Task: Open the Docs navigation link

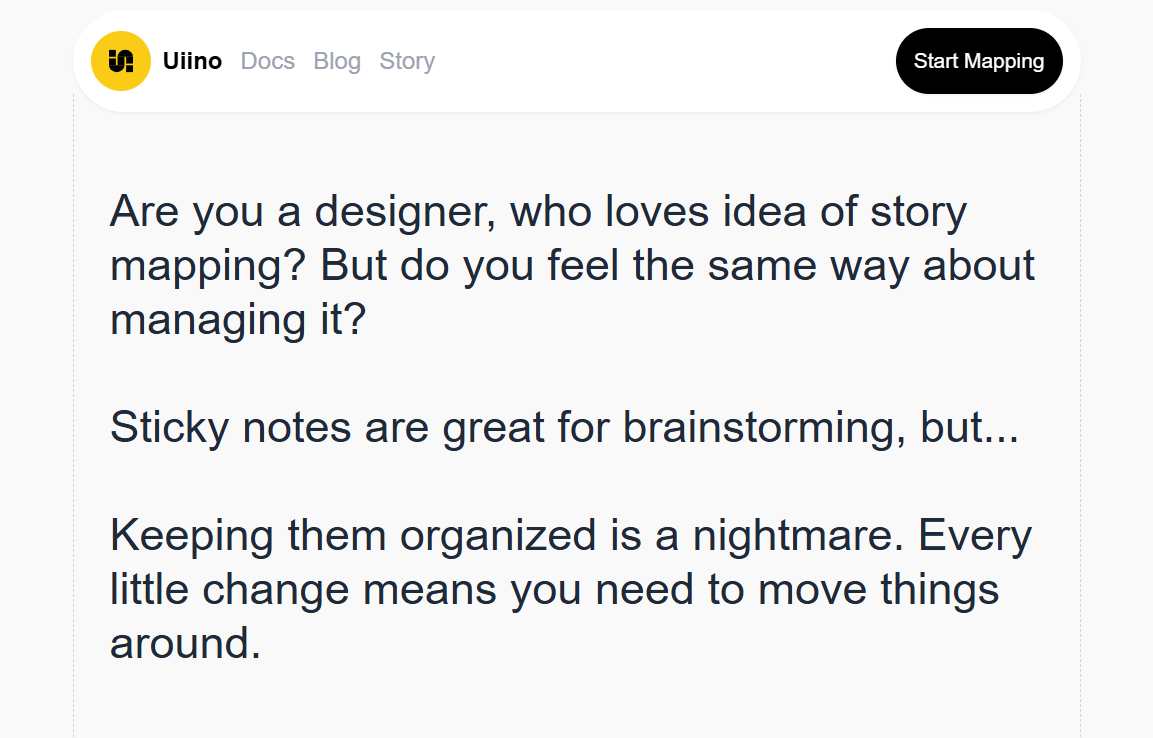Action: click(x=268, y=61)
